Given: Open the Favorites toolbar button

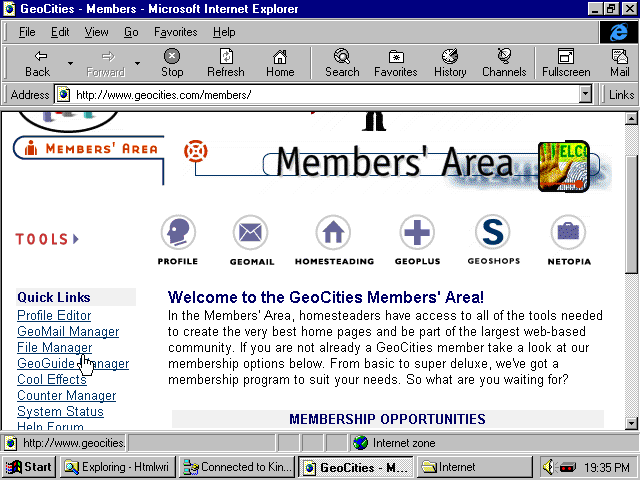Looking at the screenshot, I should click(x=396, y=63).
